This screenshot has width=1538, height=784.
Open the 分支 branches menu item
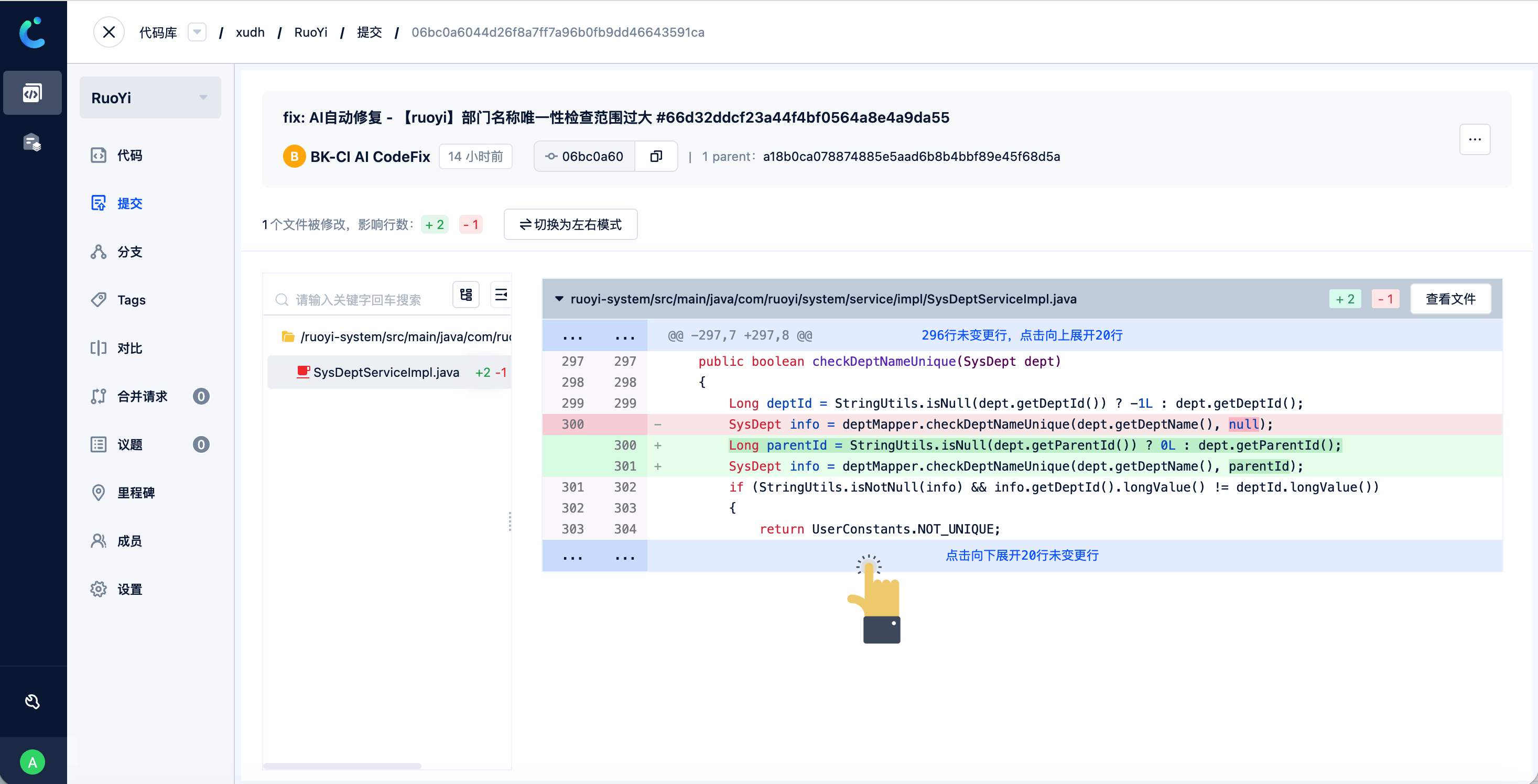tap(129, 252)
